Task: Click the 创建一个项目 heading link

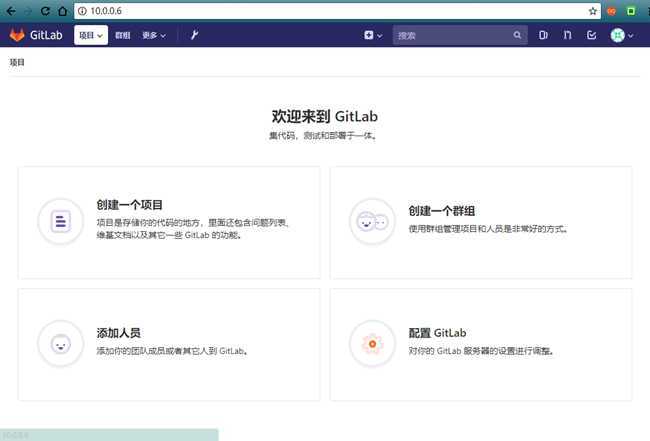Action: pos(129,205)
